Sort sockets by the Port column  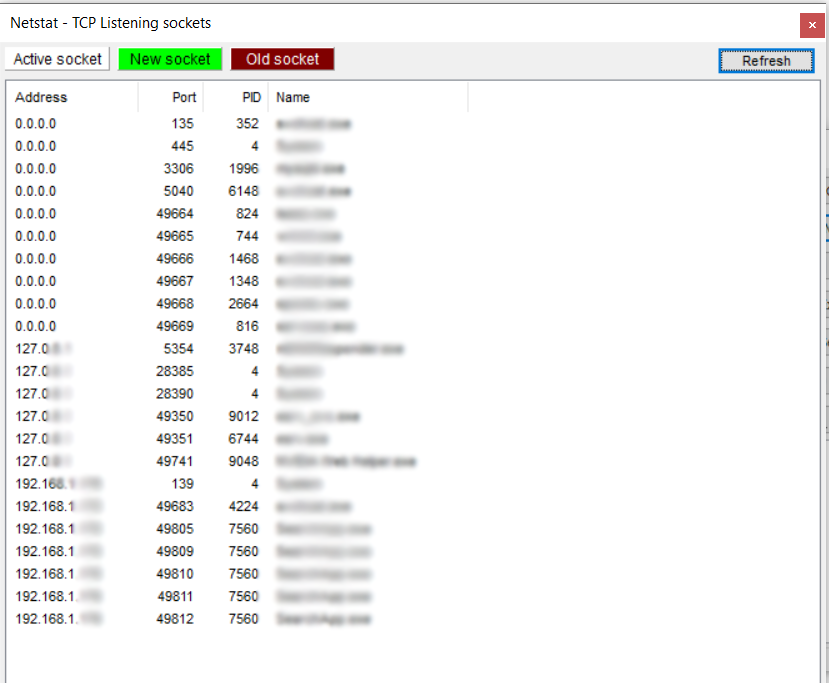tap(184, 97)
